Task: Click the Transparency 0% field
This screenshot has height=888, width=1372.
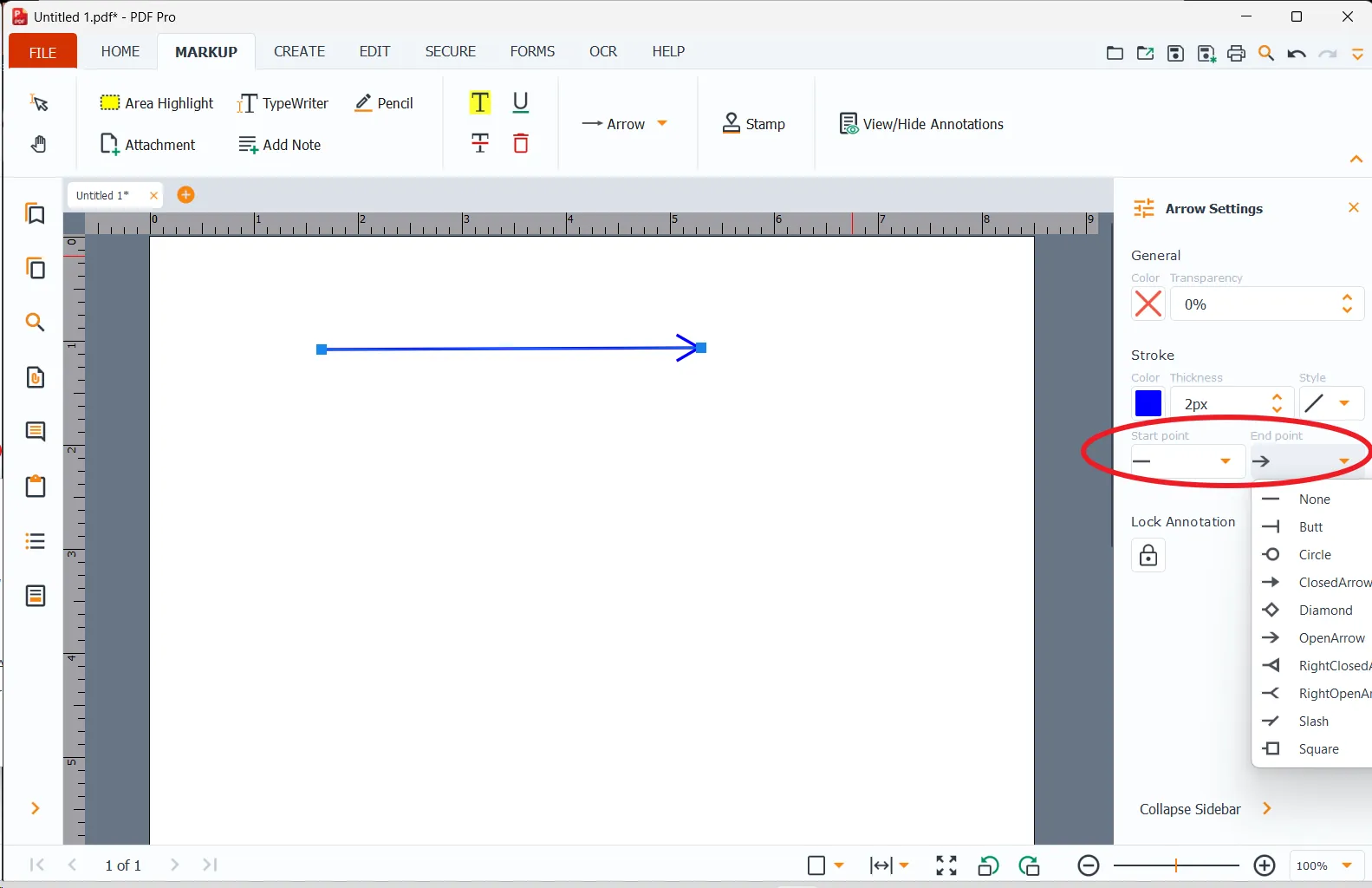Action: 1268,304
